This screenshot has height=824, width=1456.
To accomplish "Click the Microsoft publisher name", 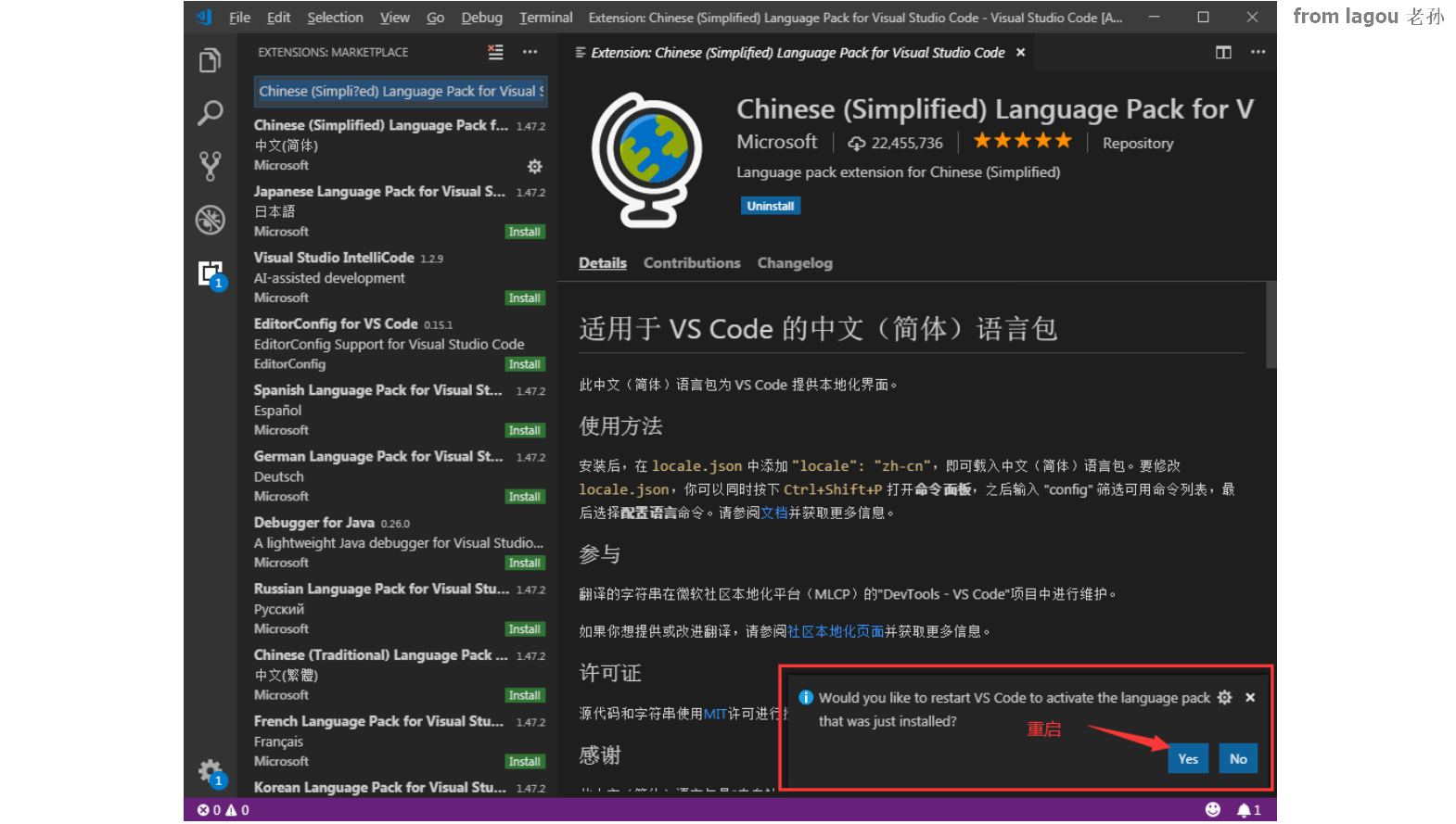I will [x=777, y=142].
